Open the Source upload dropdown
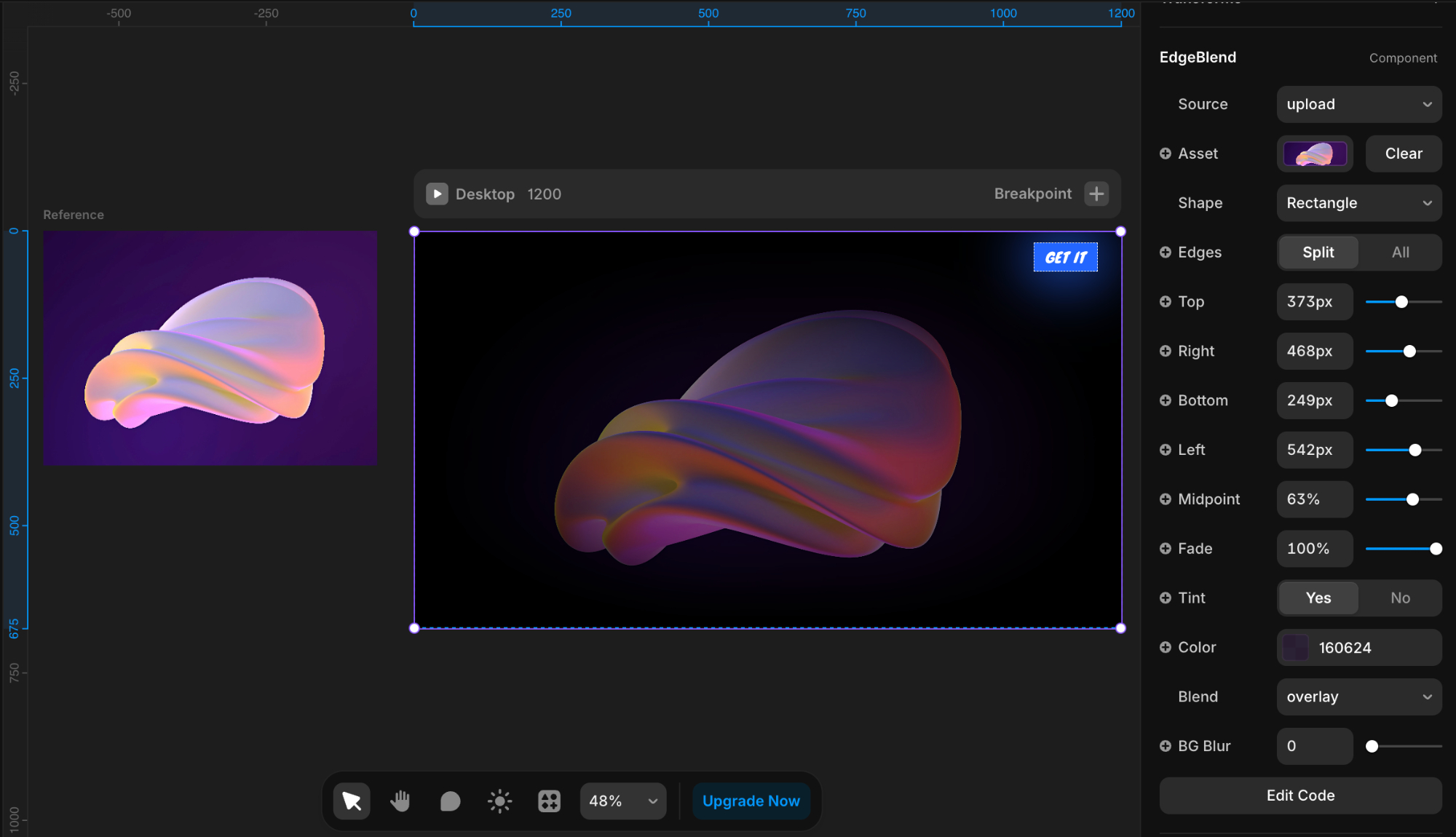Viewport: 1456px width, 837px height. (x=1358, y=104)
